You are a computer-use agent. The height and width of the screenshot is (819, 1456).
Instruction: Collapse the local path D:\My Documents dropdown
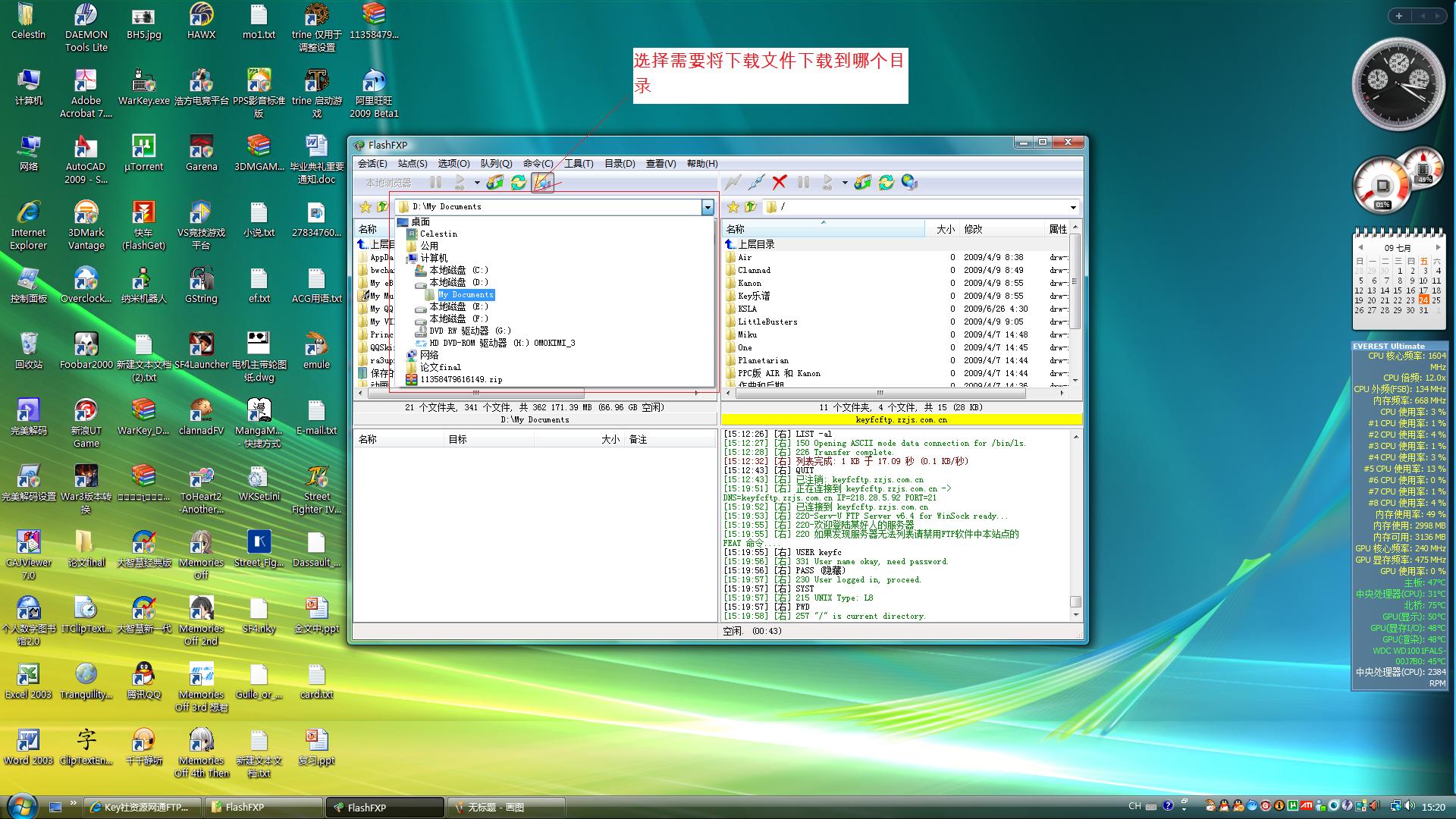tap(708, 207)
